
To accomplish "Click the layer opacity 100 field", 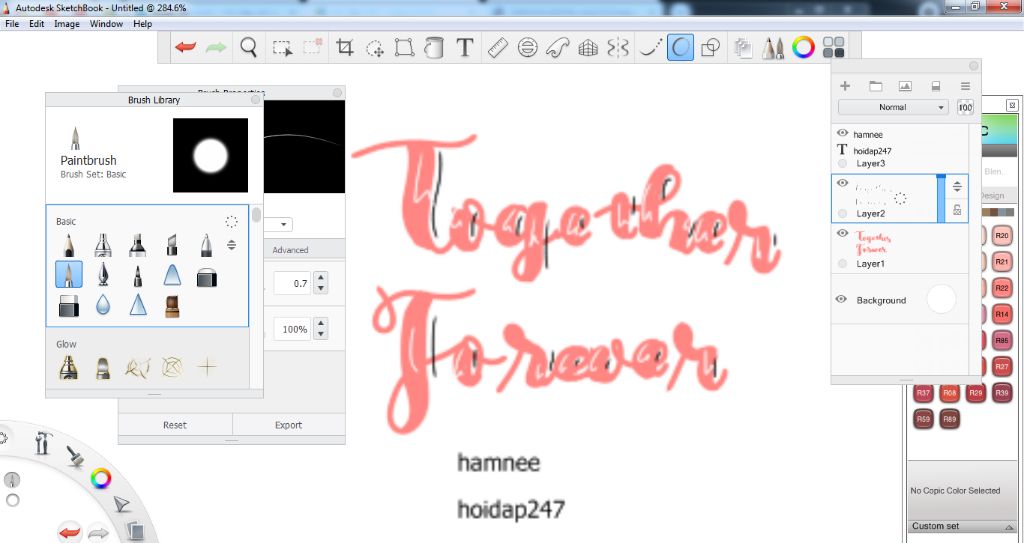I will pyautogui.click(x=965, y=107).
